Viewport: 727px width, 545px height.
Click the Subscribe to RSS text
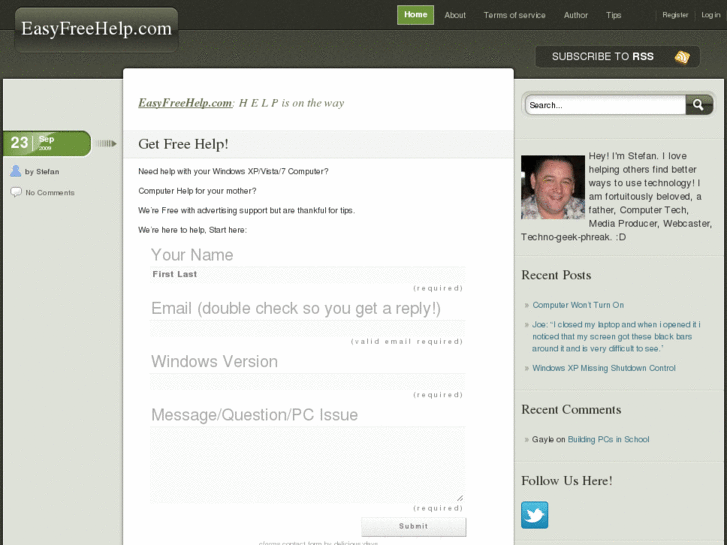pyautogui.click(x=602, y=57)
